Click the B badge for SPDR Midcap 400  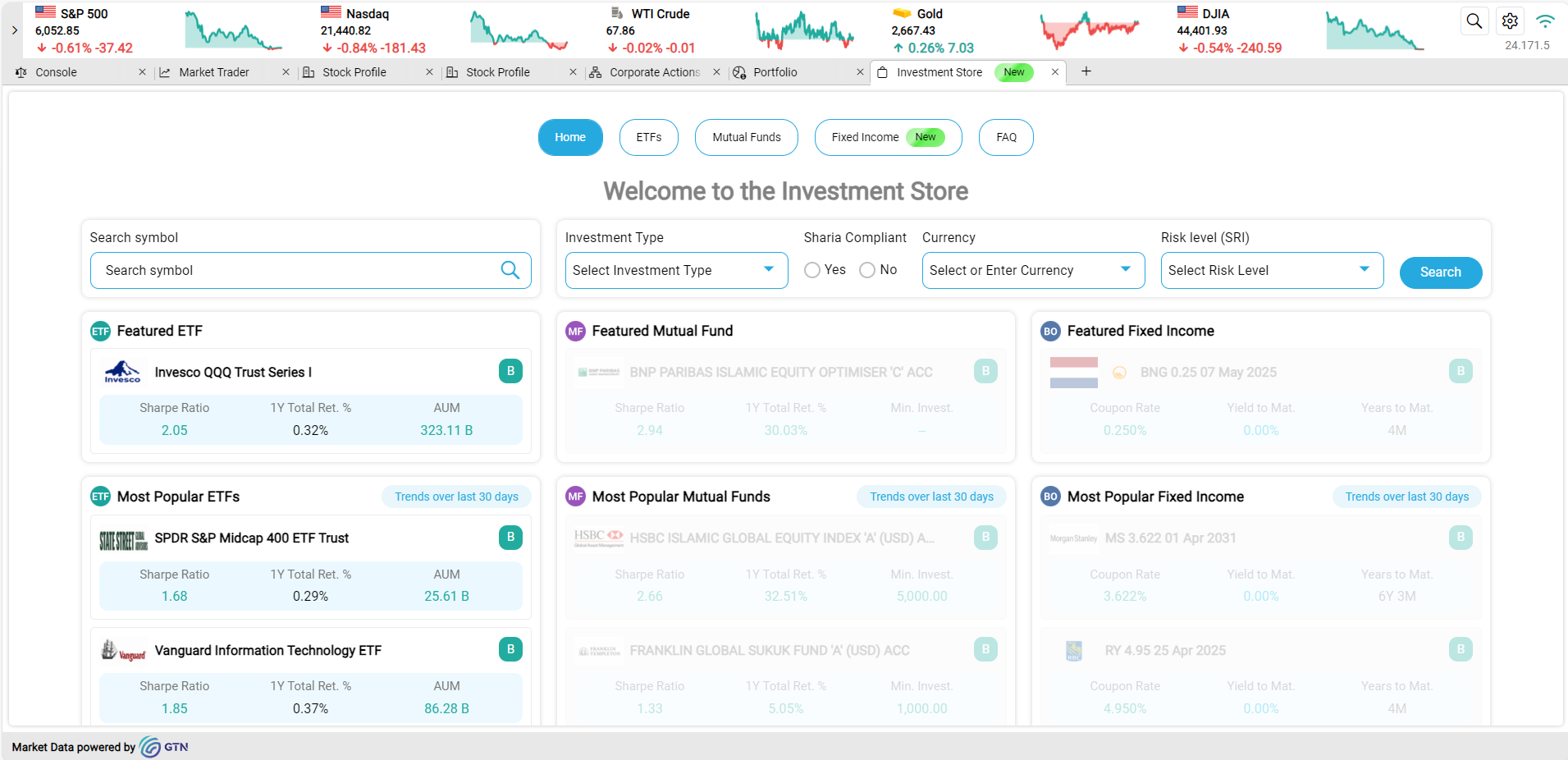(510, 538)
